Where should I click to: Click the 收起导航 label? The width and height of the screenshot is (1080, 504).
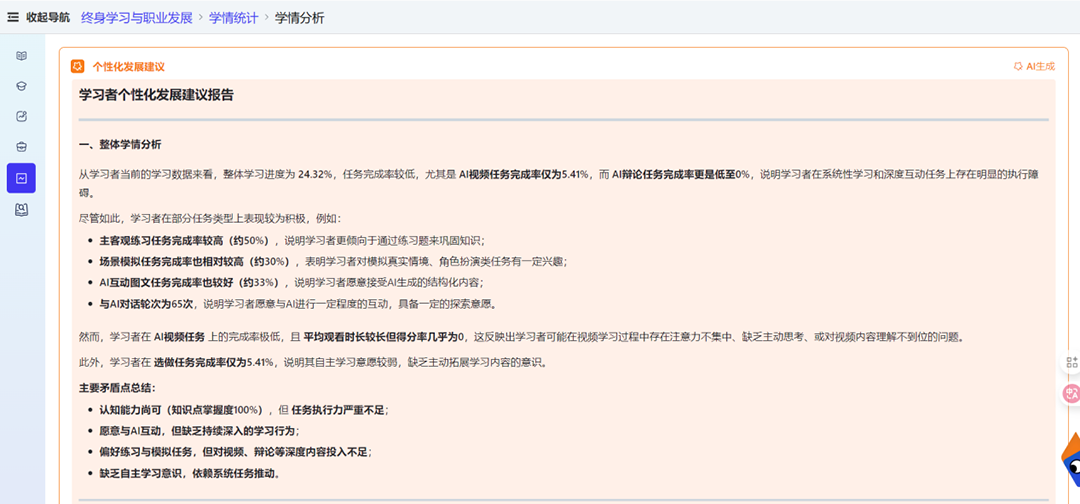48,18
